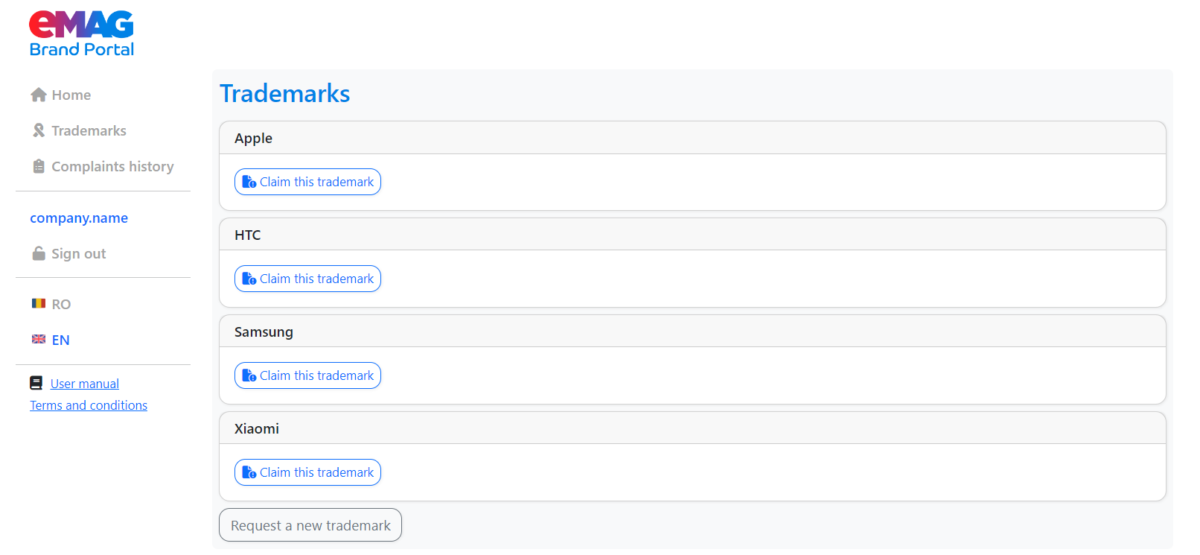This screenshot has height=555, width=1200.
Task: Go to Trademarks in the sidebar
Action: click(89, 131)
